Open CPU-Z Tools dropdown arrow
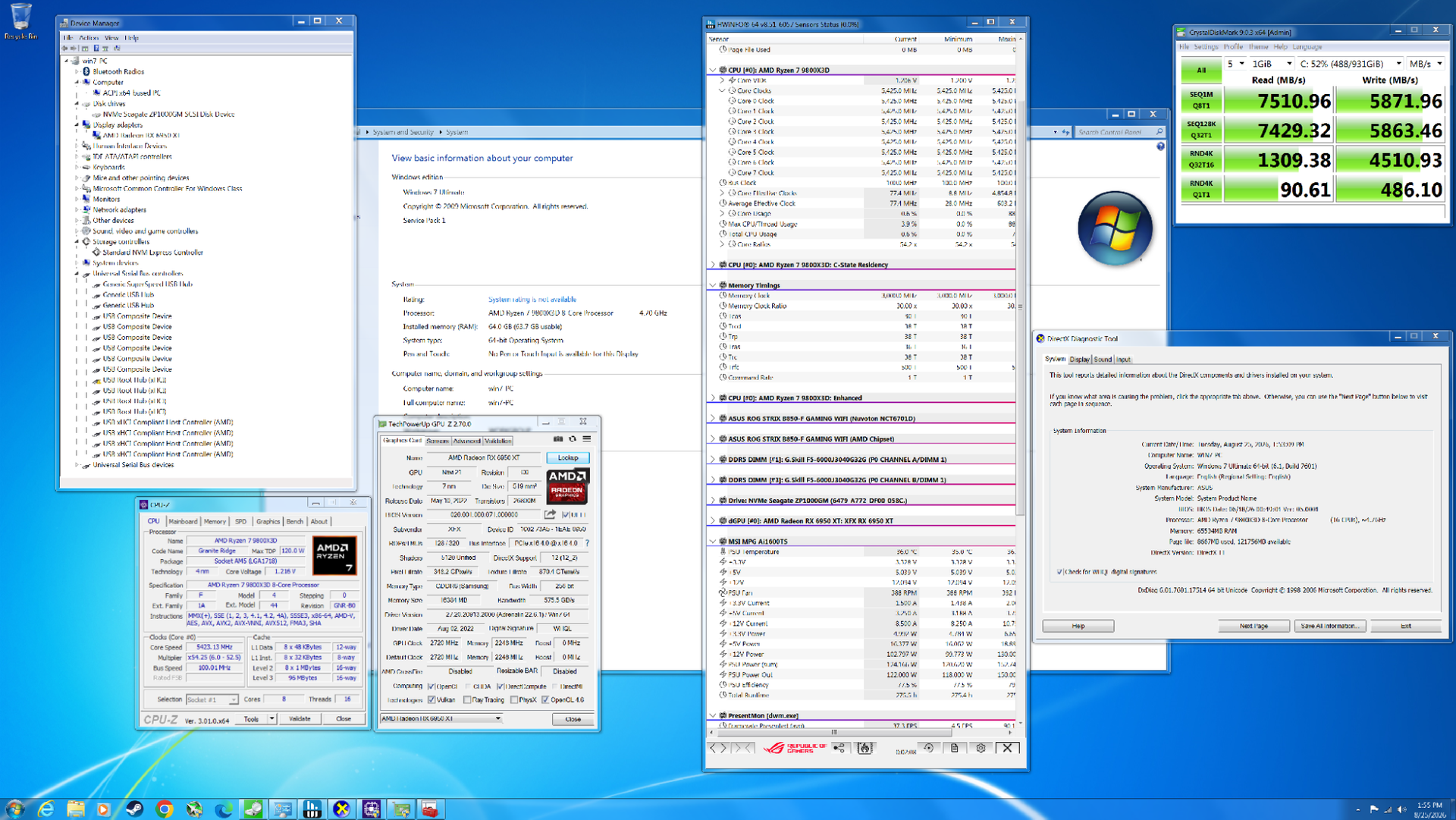 tap(271, 718)
